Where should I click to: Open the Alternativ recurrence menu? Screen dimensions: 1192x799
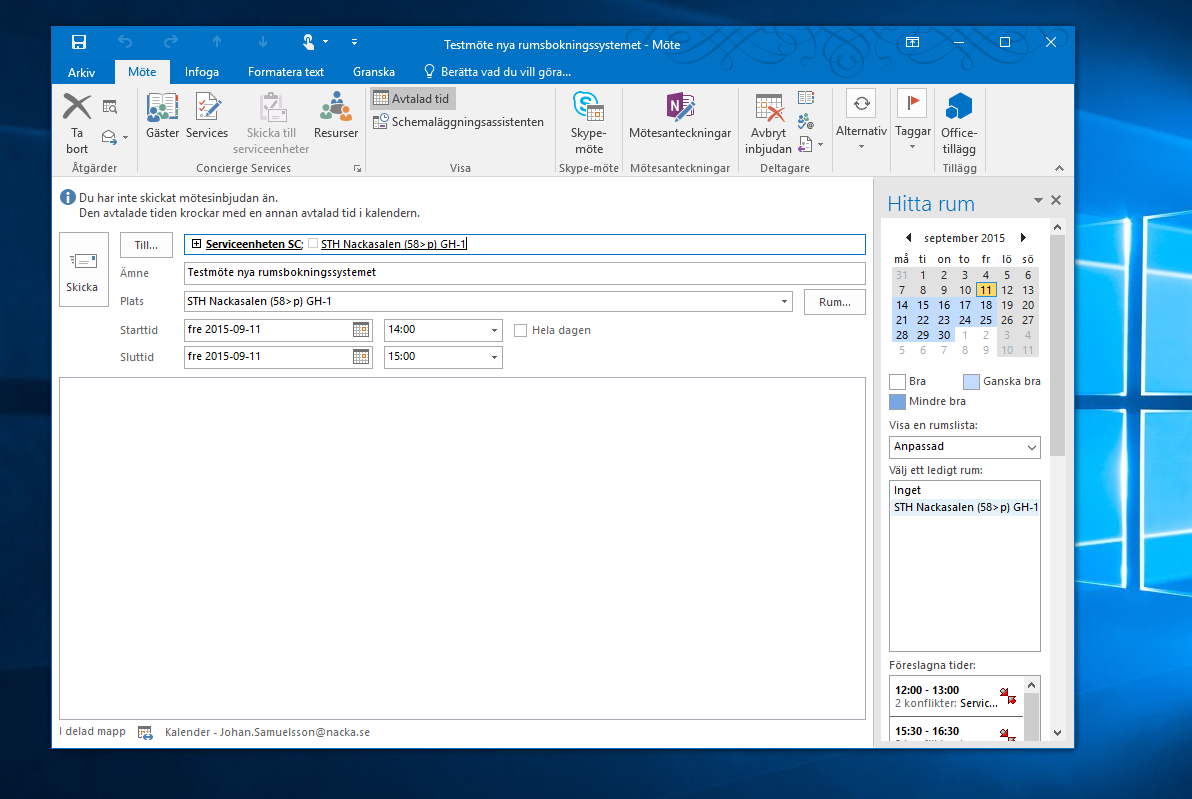point(861,119)
